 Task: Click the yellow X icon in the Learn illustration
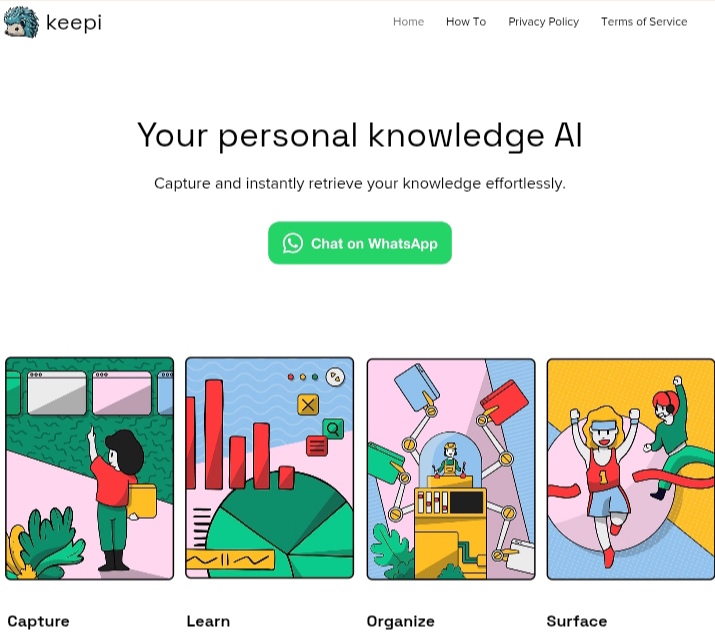point(308,404)
